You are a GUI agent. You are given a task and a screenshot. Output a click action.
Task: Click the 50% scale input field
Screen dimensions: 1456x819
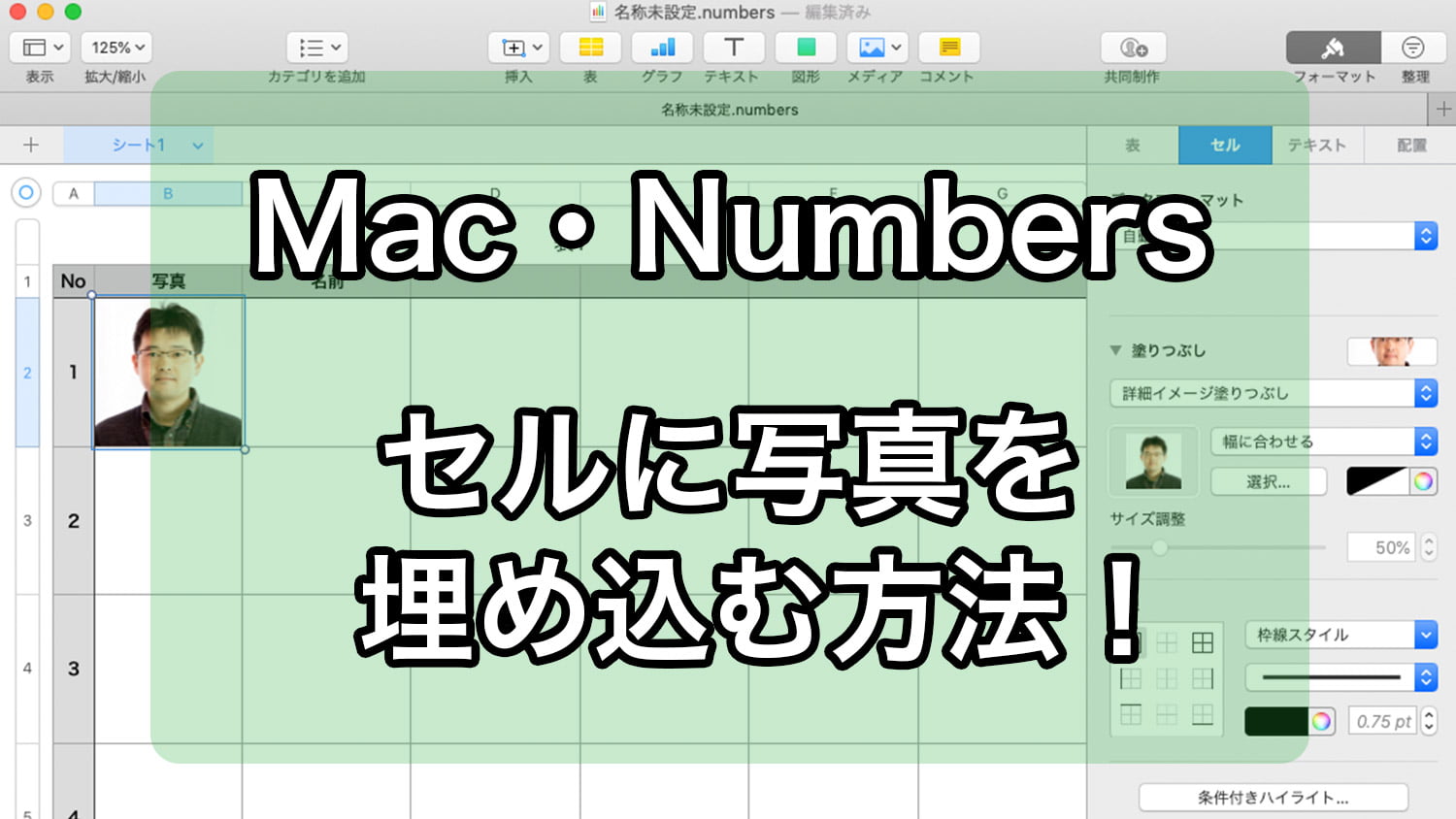[1382, 547]
